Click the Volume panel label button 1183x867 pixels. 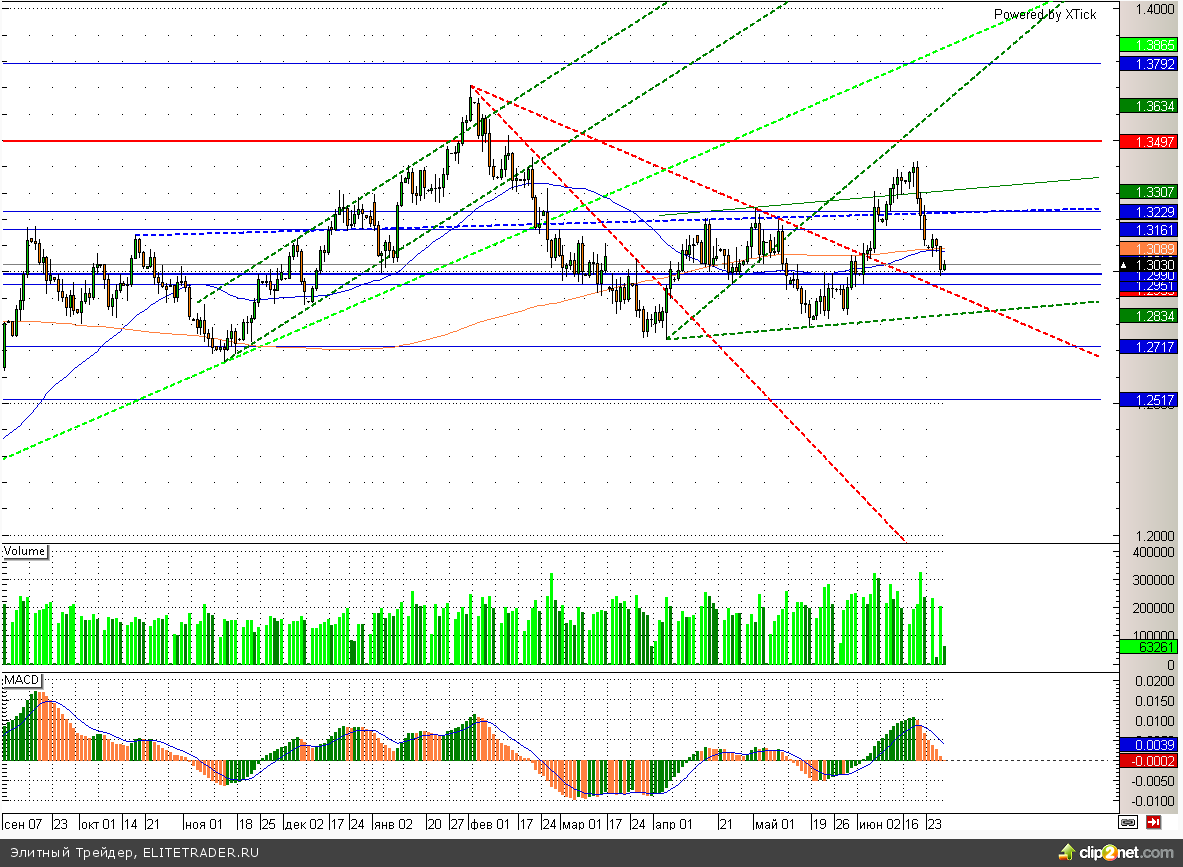[25, 551]
